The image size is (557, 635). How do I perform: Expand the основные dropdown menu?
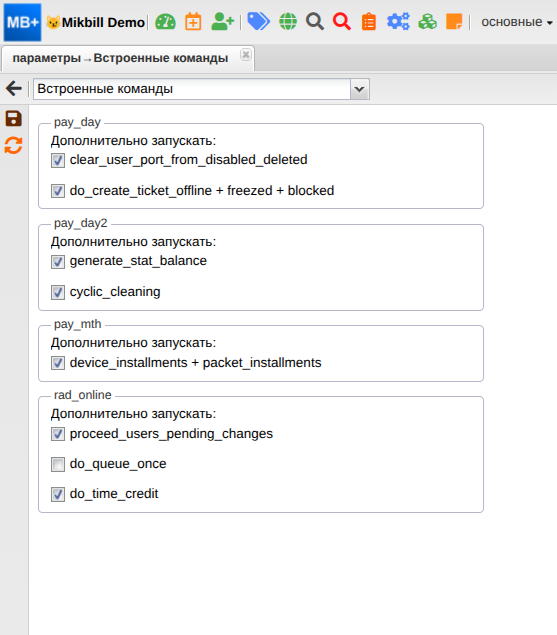click(516, 22)
